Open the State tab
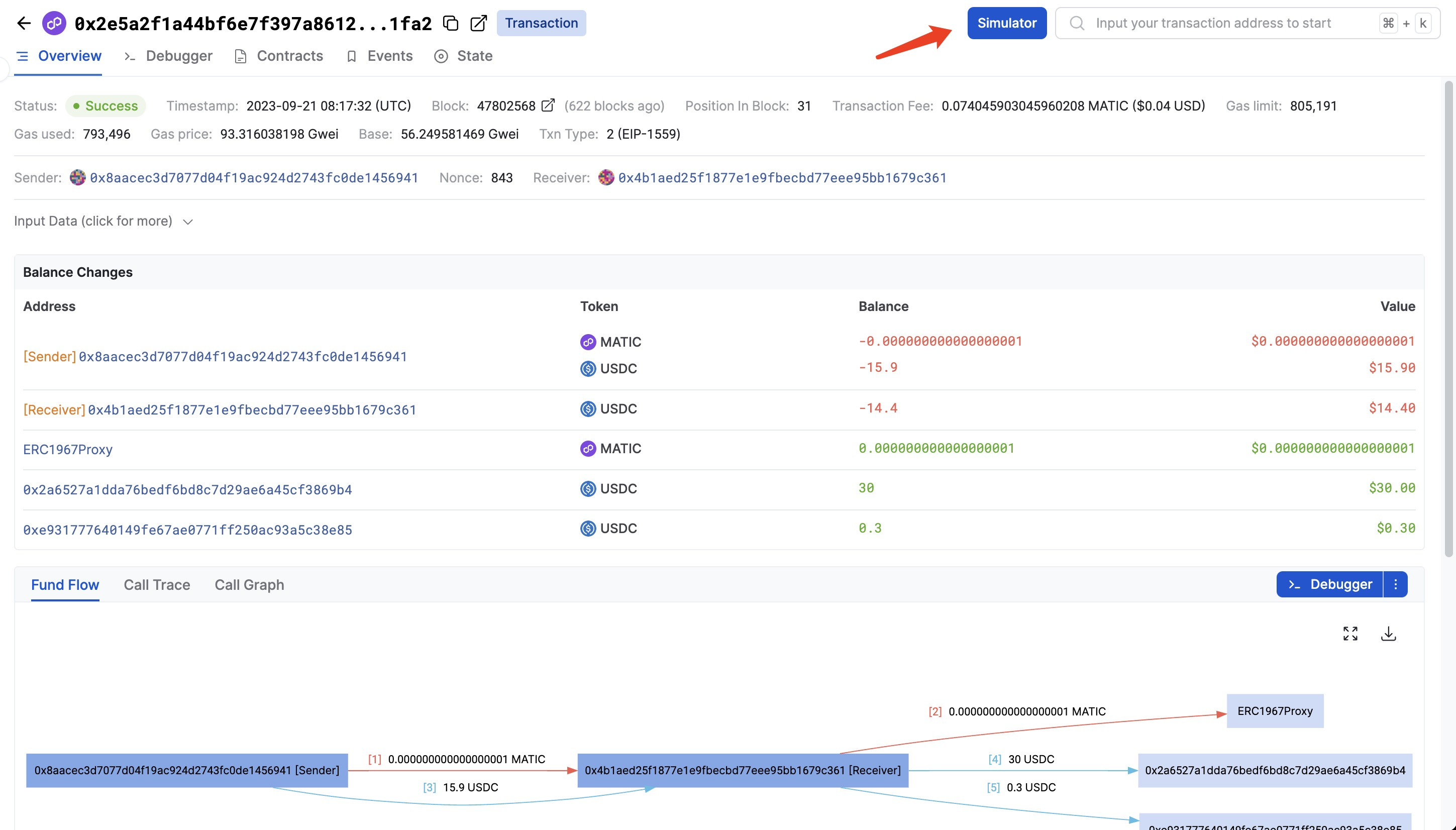The width and height of the screenshot is (1456, 830). point(474,56)
